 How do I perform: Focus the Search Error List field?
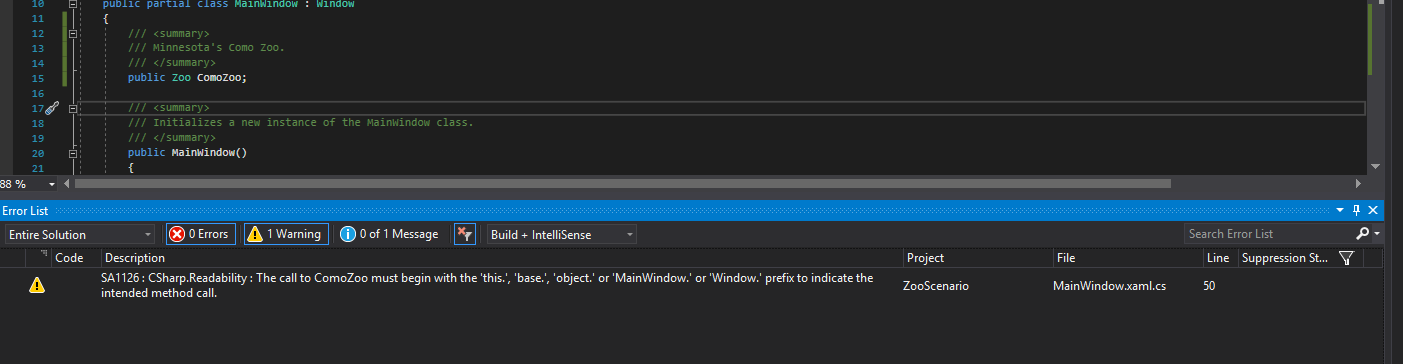coord(1268,234)
